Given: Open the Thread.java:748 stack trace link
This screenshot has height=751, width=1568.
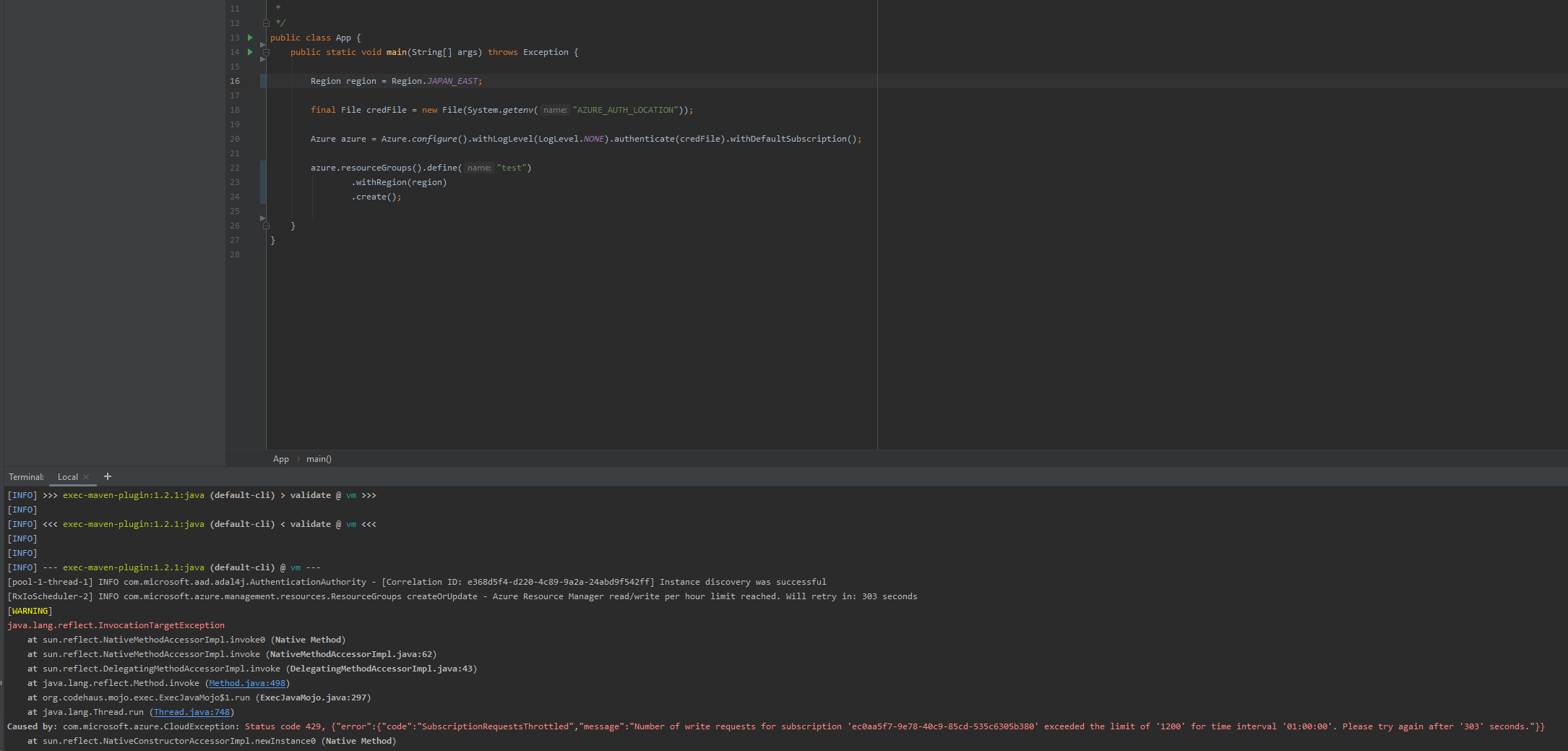Looking at the screenshot, I should tap(191, 712).
